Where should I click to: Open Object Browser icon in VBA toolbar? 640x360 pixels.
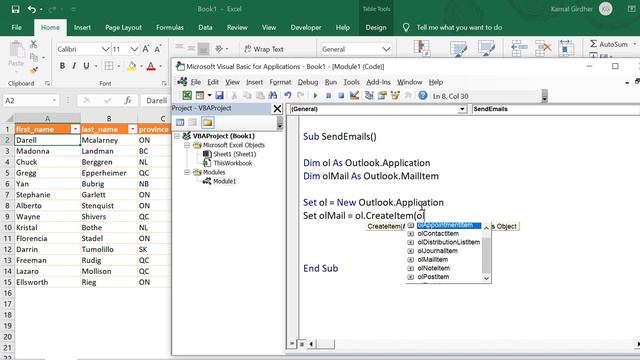tap(395, 96)
